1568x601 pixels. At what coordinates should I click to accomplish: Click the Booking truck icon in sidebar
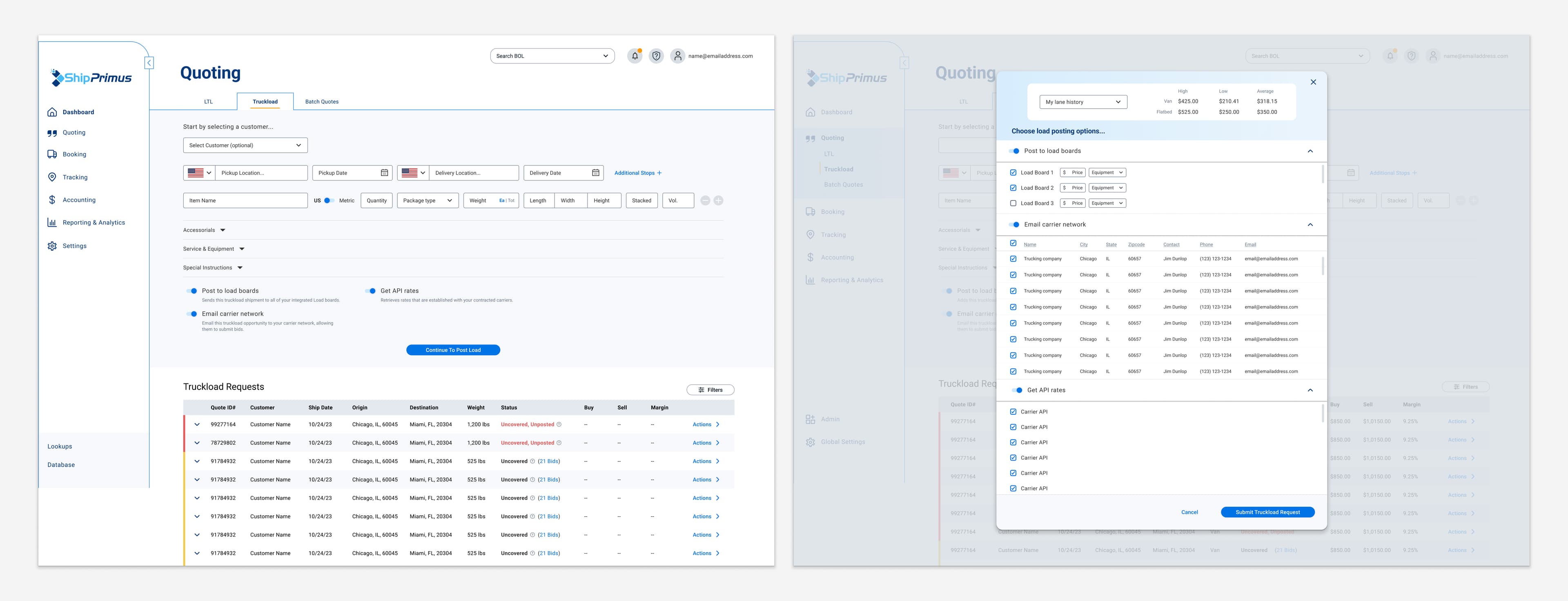pos(52,154)
